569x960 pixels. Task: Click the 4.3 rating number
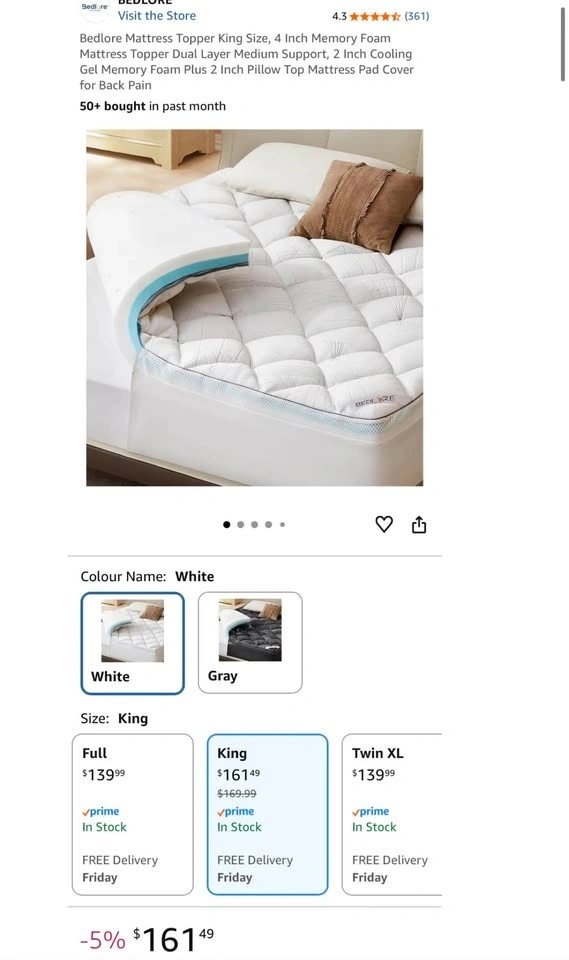(339, 17)
